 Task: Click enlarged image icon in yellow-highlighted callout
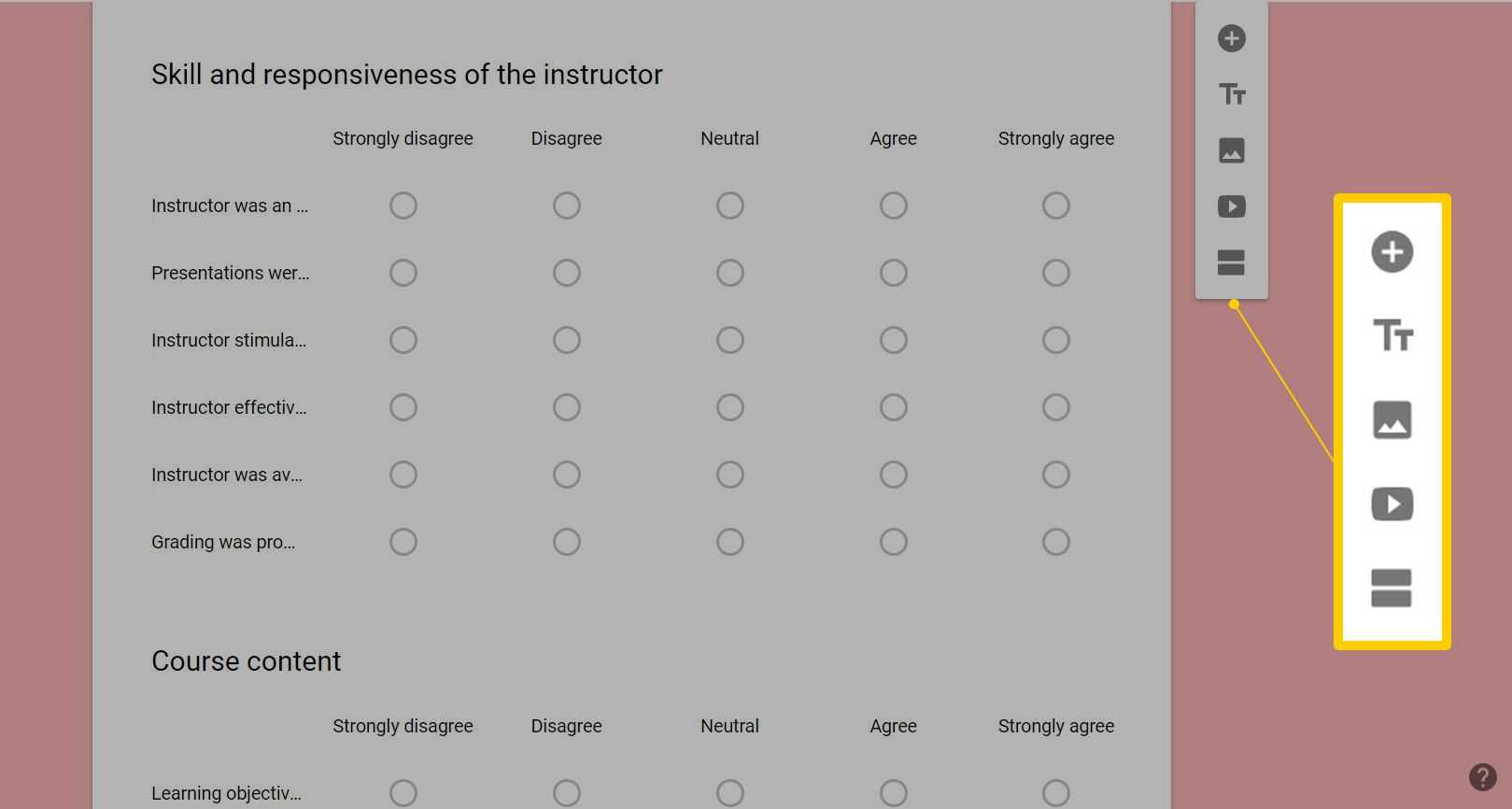click(1392, 420)
